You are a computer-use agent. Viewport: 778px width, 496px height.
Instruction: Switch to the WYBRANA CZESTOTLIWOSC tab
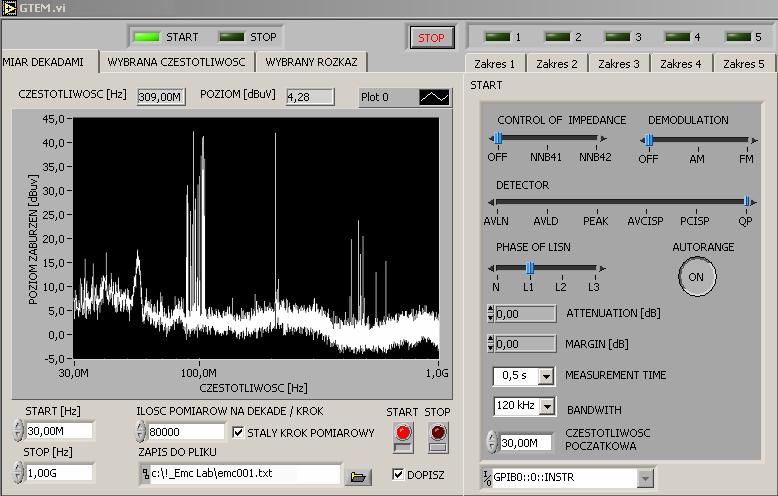176,62
